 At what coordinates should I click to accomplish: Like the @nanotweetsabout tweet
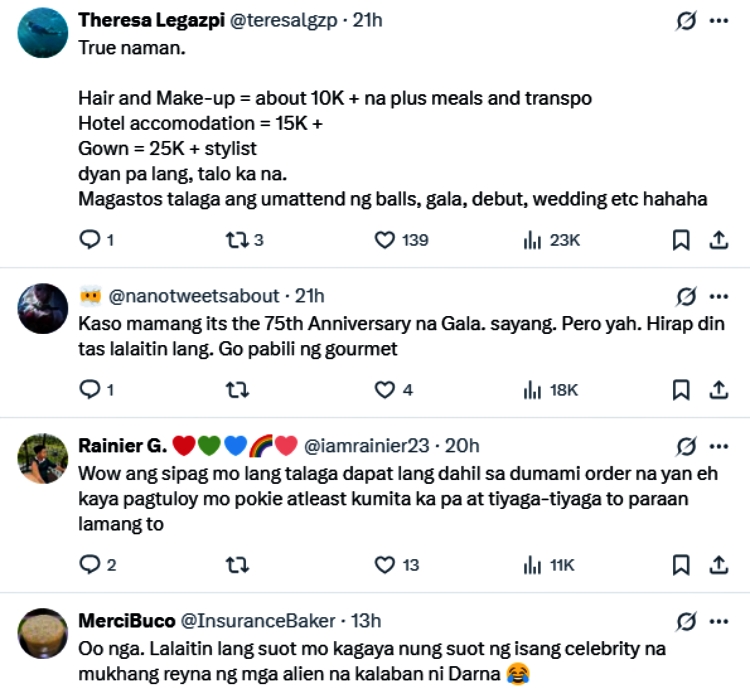coord(385,390)
